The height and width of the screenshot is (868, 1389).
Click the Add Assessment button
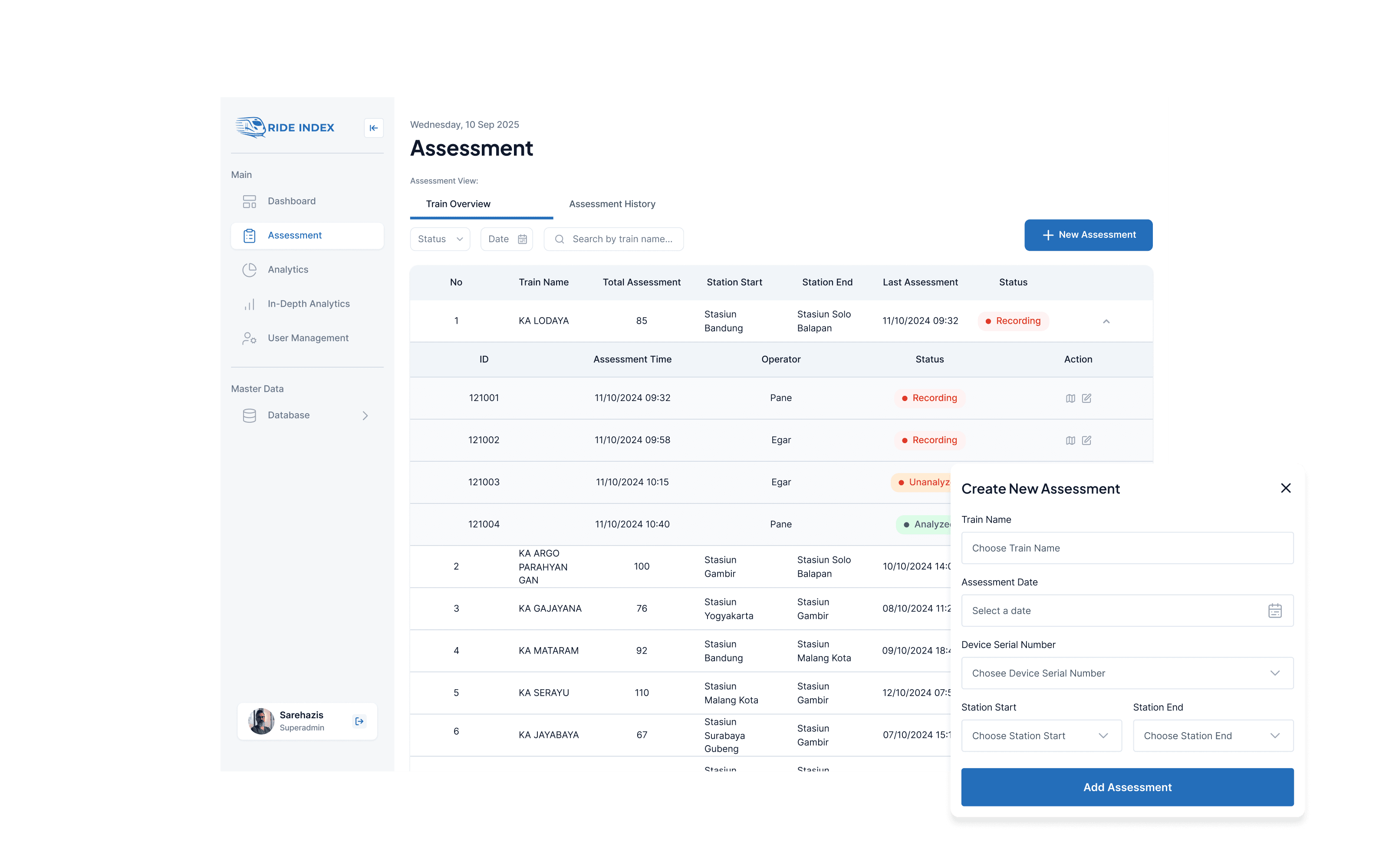pos(1127,787)
